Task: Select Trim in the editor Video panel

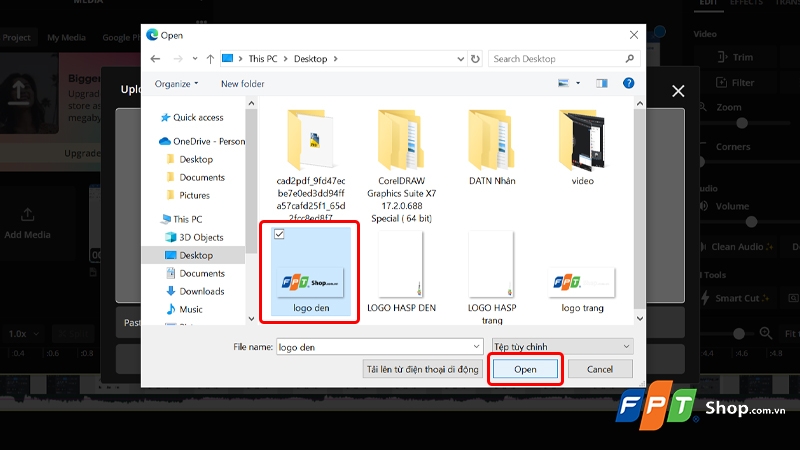Action: click(735, 57)
